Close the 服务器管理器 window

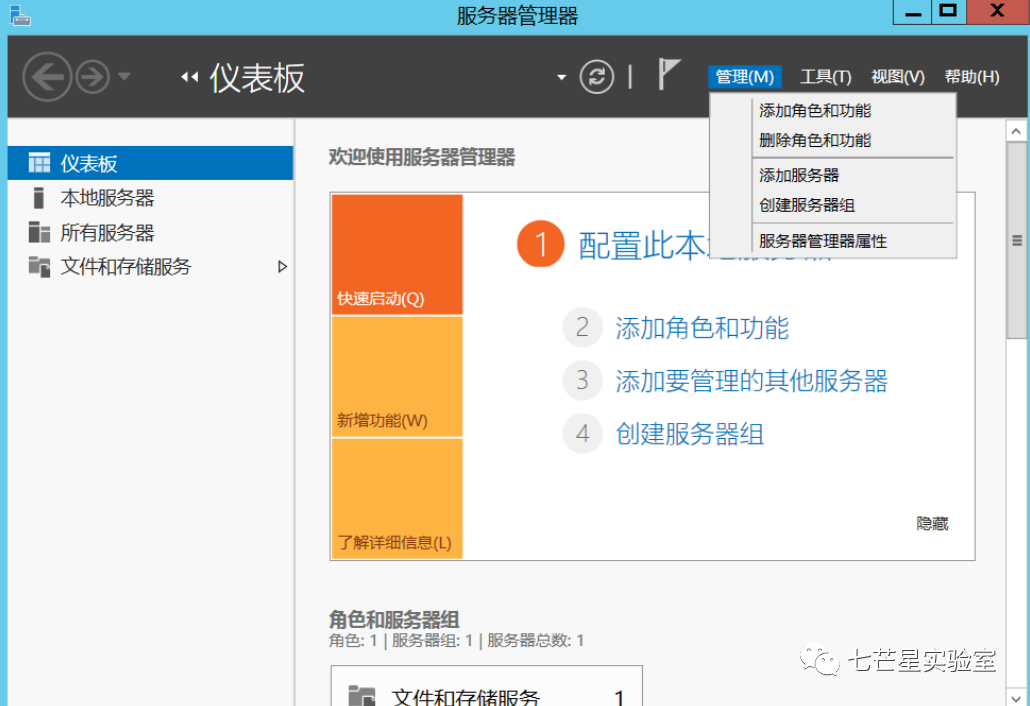point(997,12)
